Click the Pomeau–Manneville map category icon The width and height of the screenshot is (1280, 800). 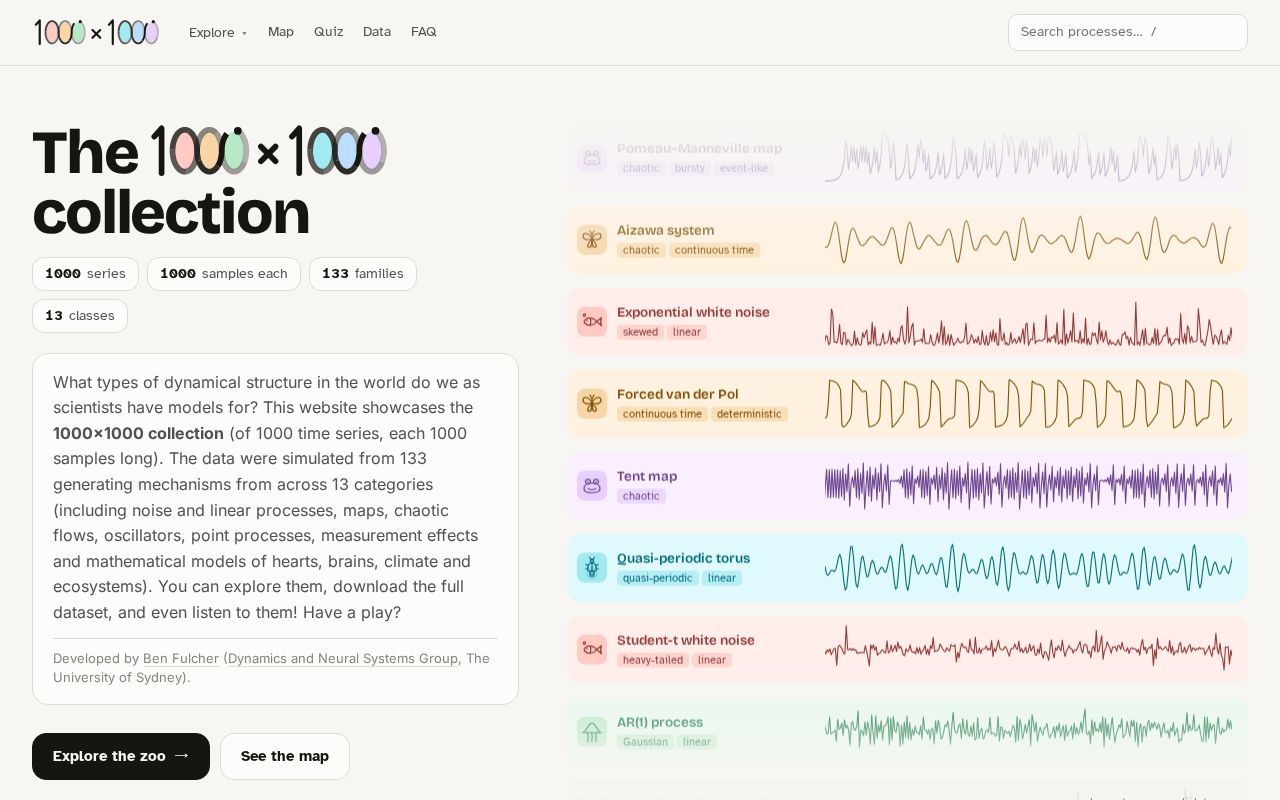(x=592, y=158)
